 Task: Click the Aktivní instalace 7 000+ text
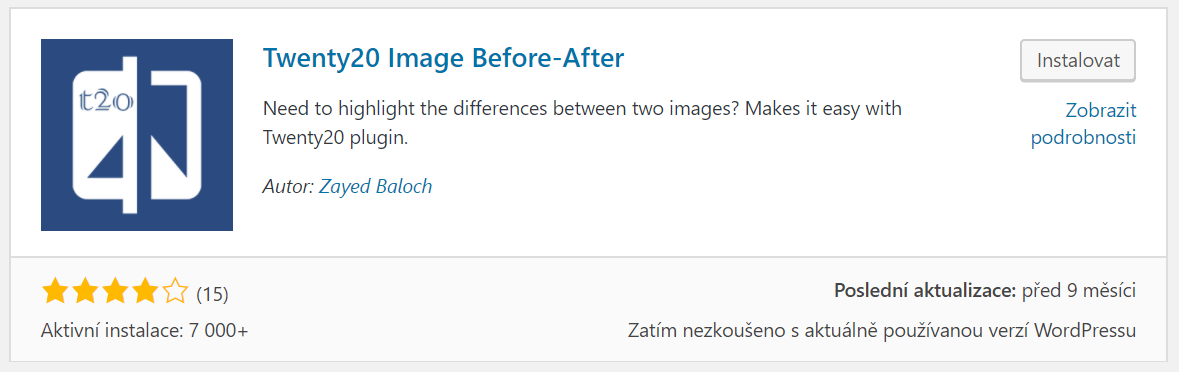click(144, 331)
